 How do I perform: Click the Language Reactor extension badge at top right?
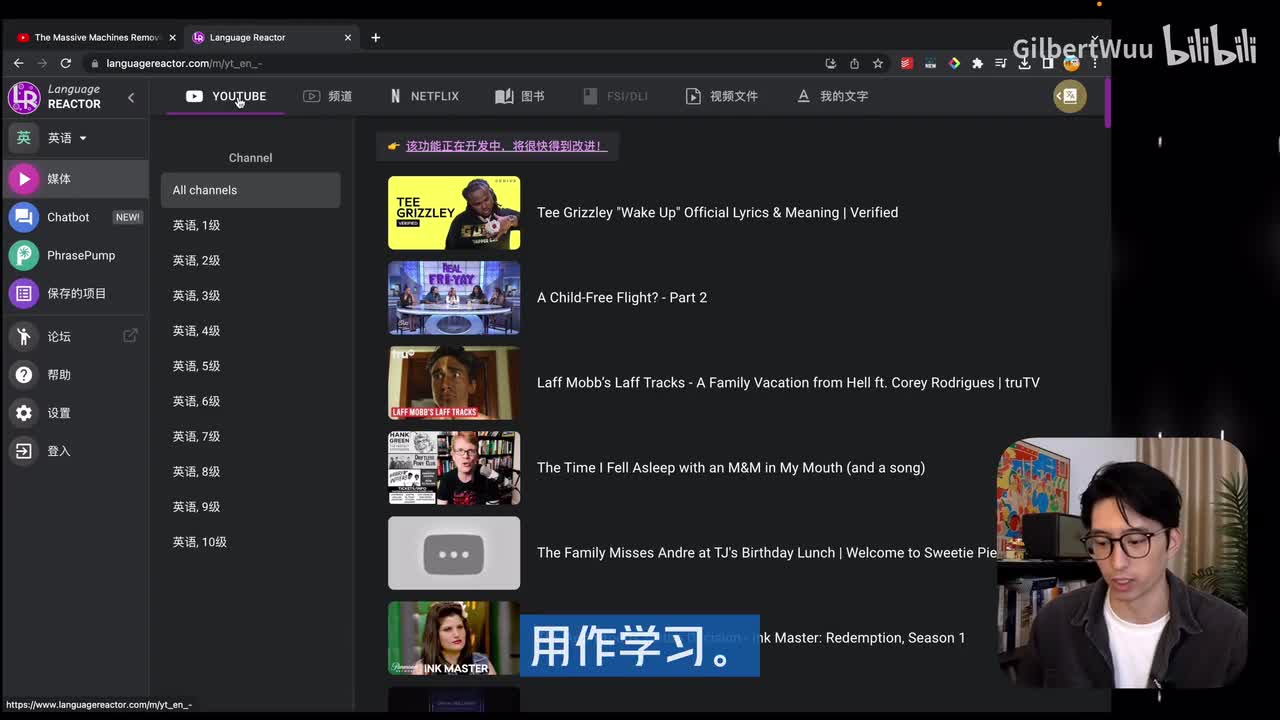tap(1069, 96)
